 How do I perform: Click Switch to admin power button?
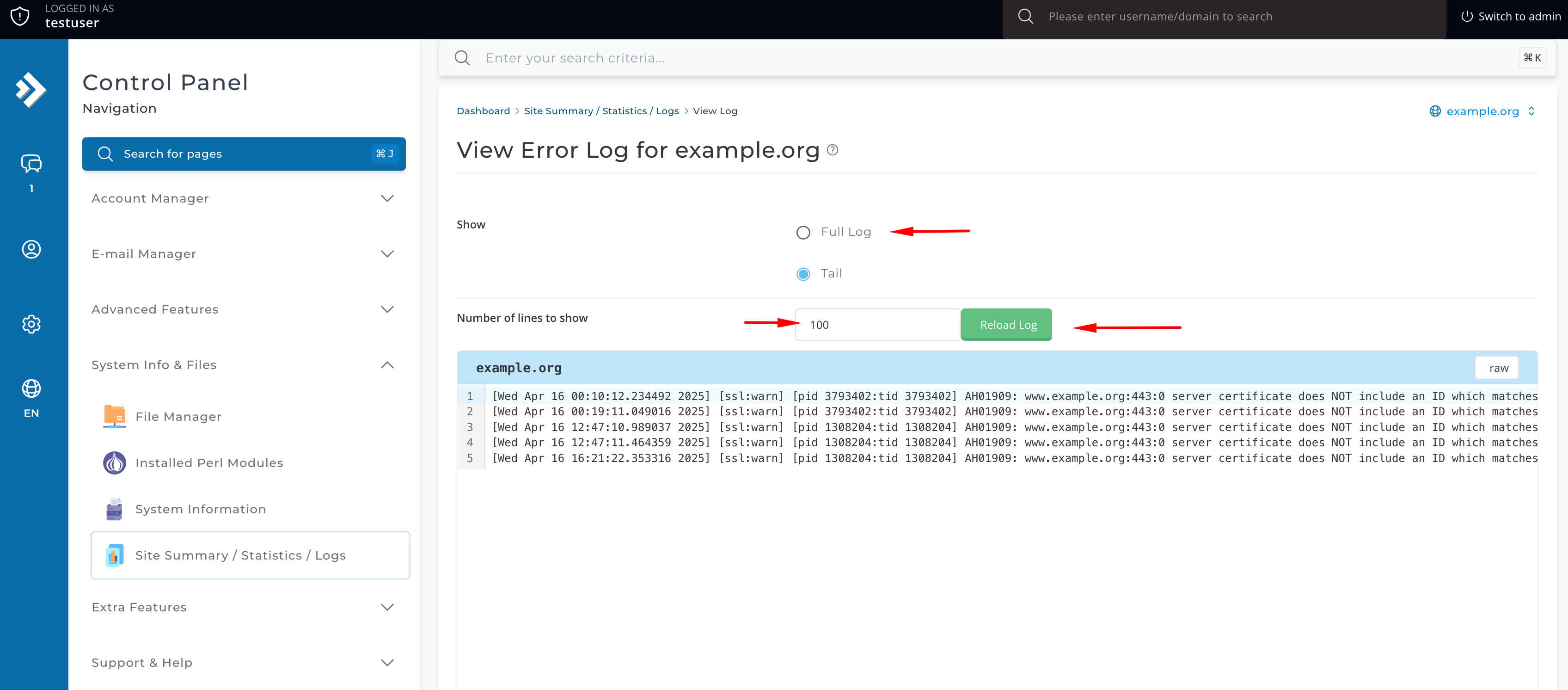[1510, 17]
